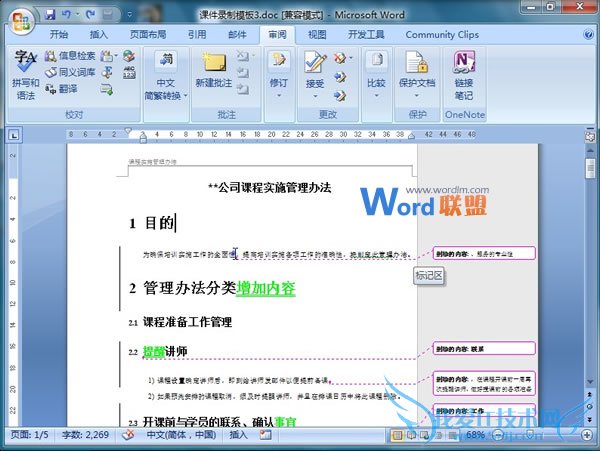Expand 比较 compare dropdown
600x451 pixels.
pos(377,96)
